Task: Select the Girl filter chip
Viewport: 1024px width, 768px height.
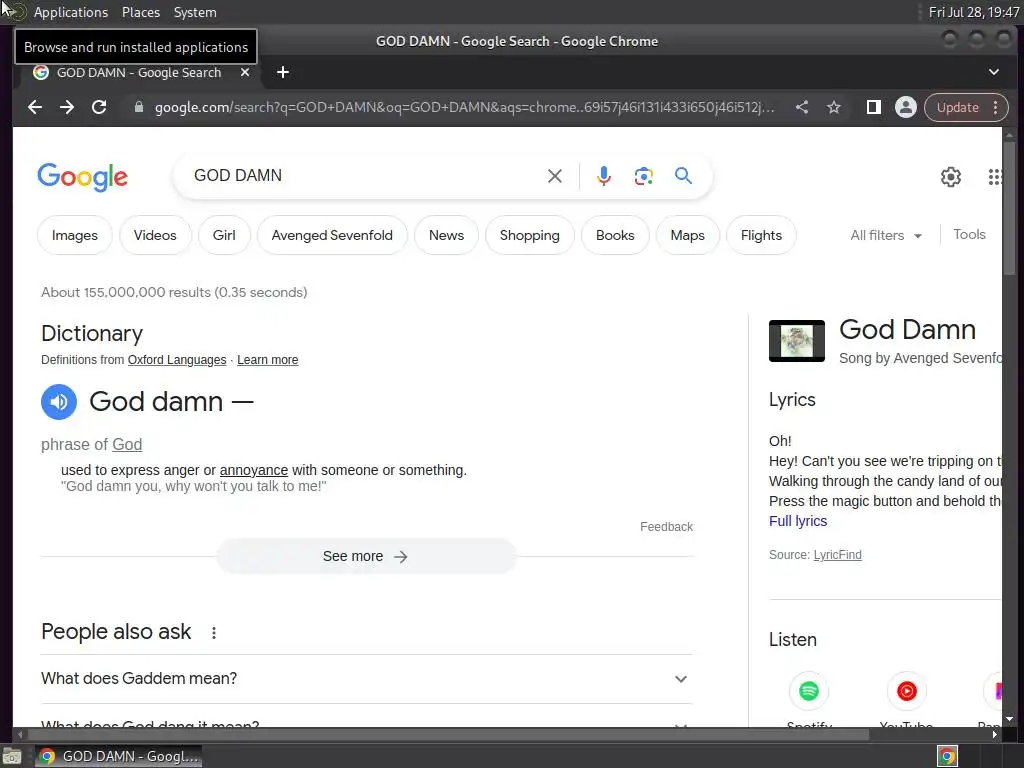Action: pyautogui.click(x=224, y=235)
